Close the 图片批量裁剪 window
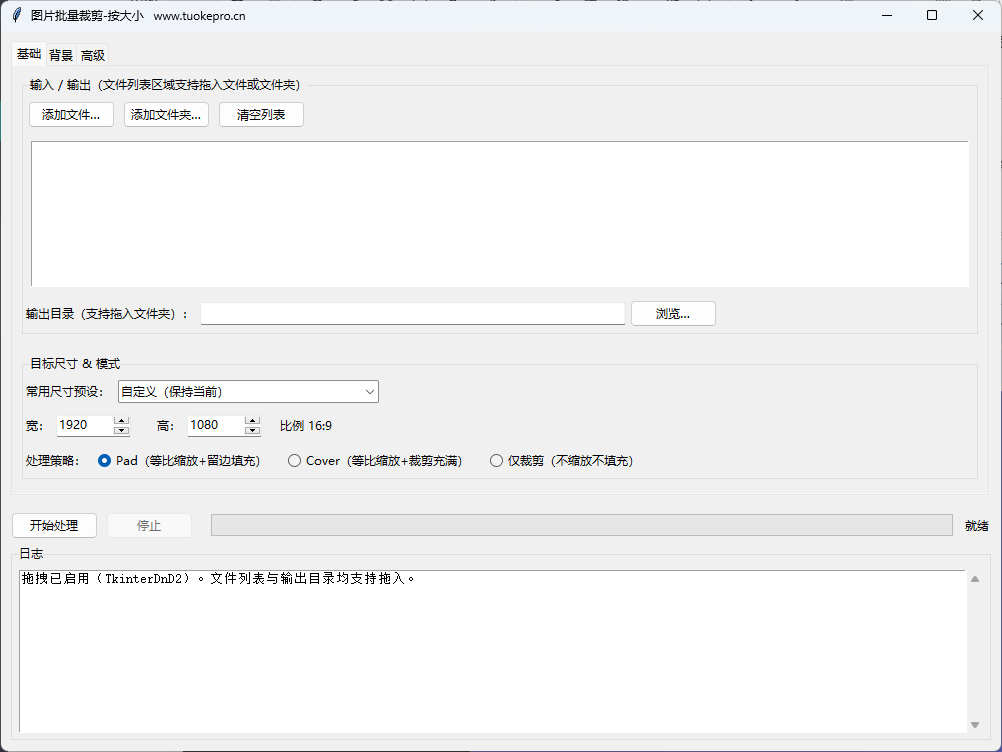1002x752 pixels. tap(978, 15)
